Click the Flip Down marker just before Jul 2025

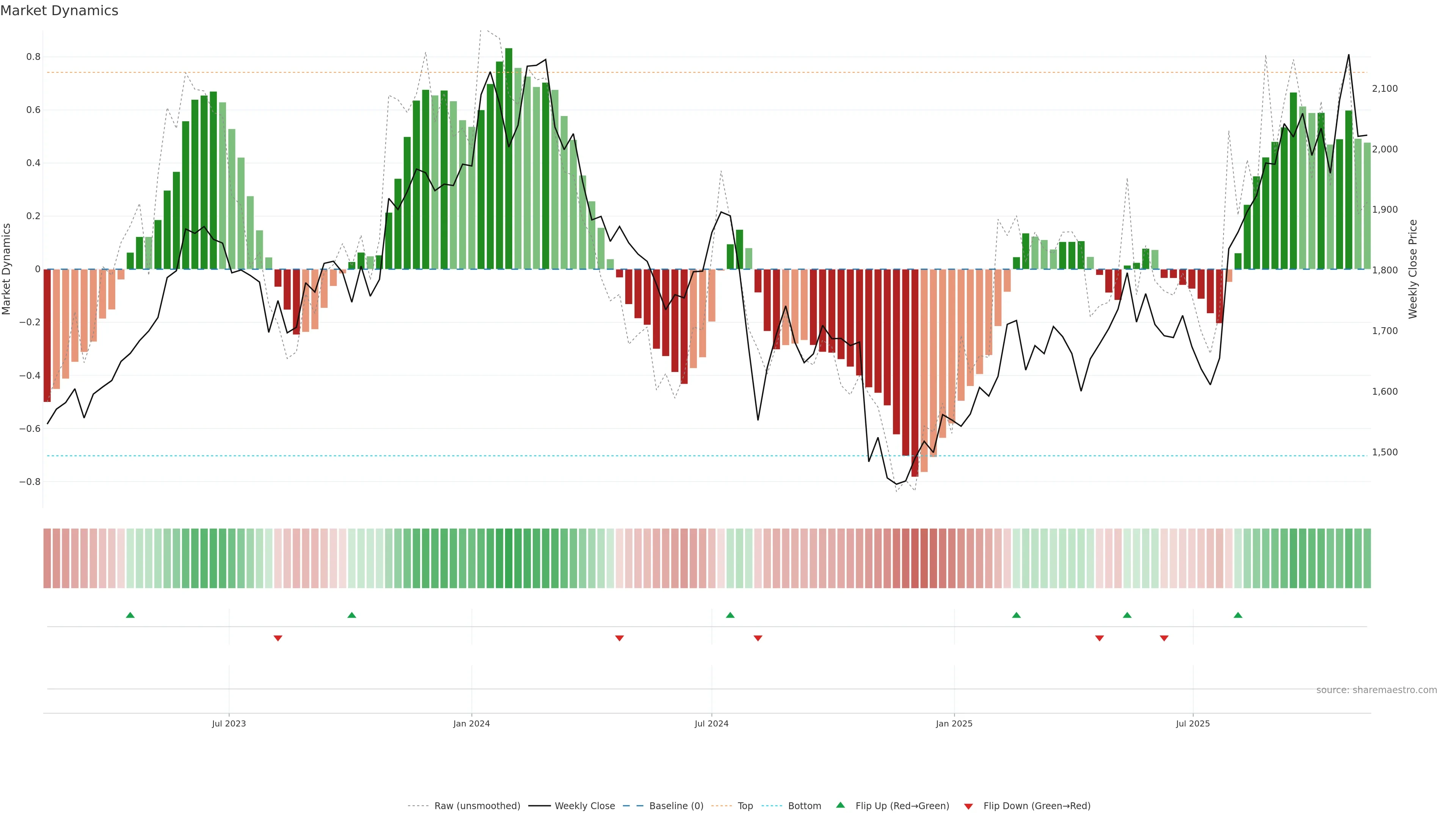1164,638
